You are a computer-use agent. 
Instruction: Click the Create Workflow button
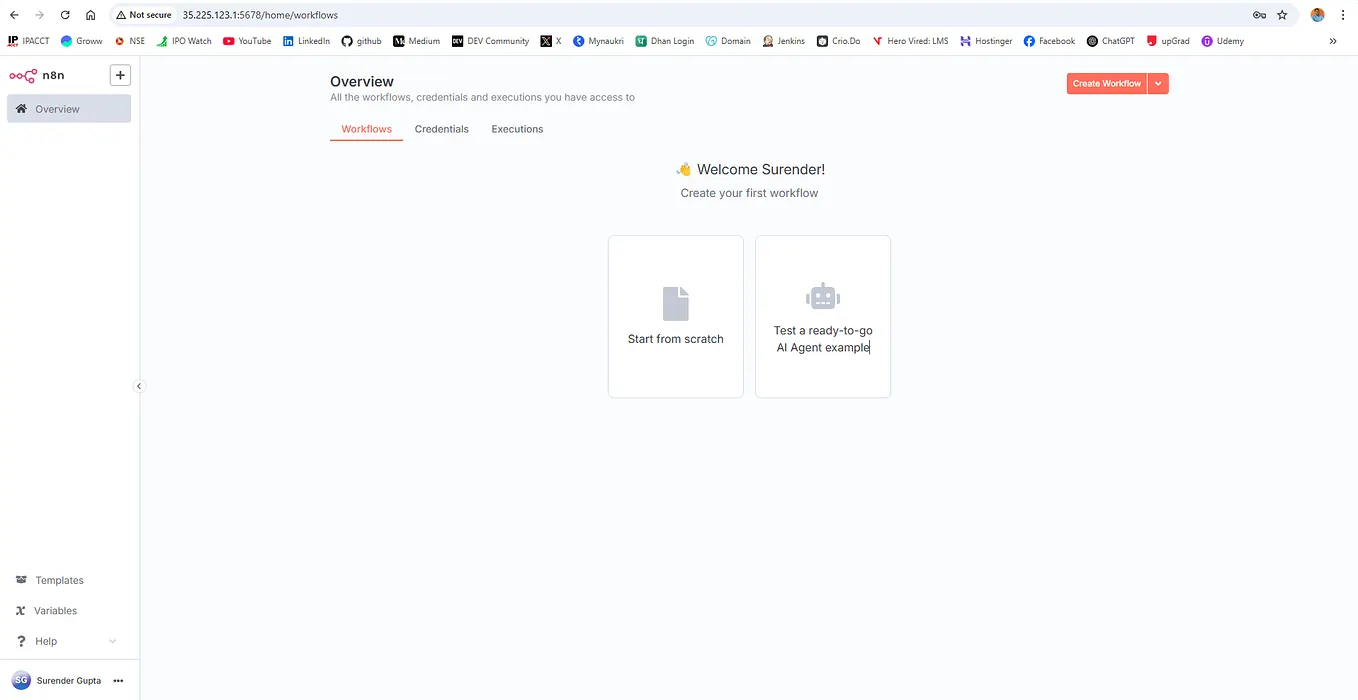coord(1106,83)
